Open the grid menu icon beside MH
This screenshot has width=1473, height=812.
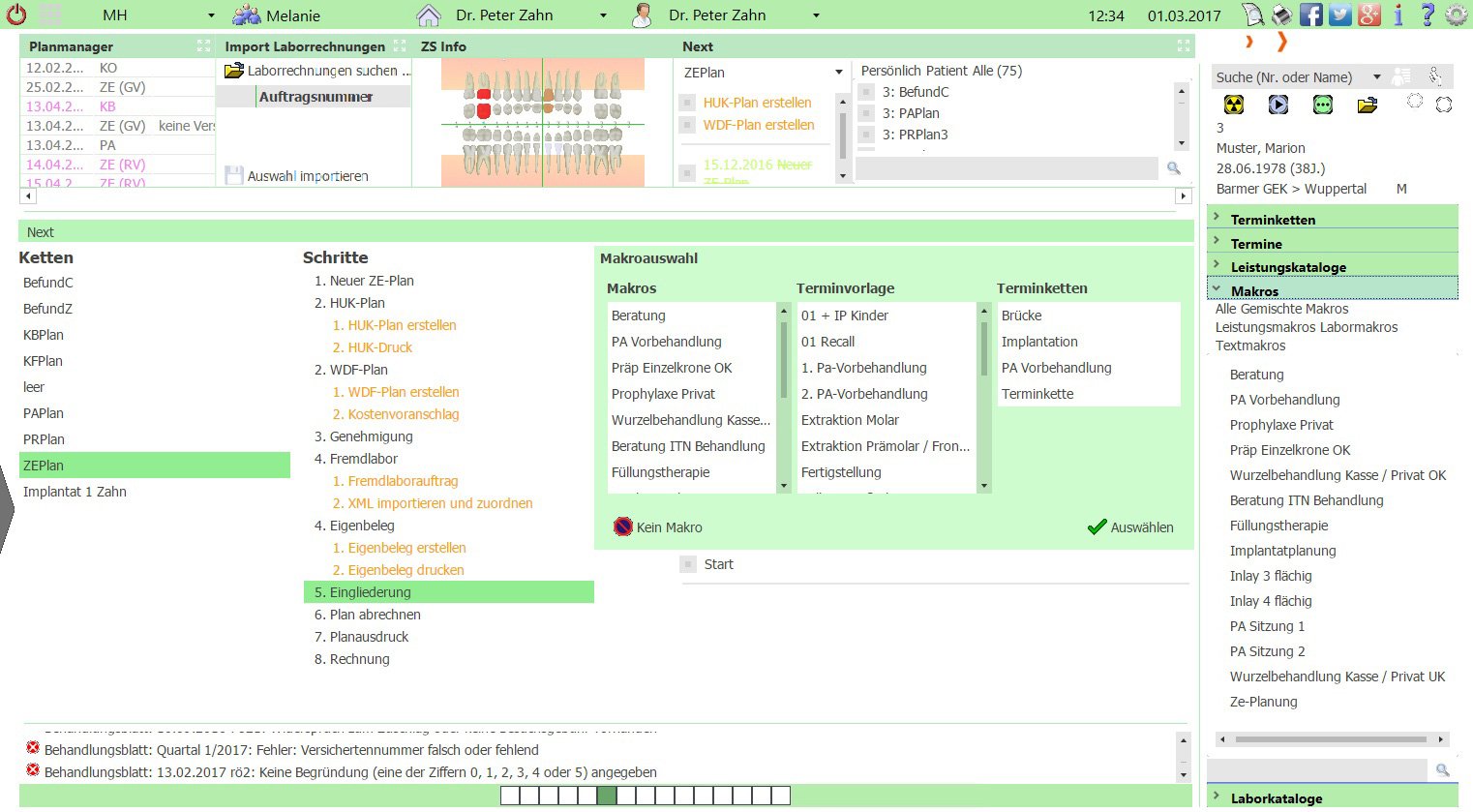[49, 15]
